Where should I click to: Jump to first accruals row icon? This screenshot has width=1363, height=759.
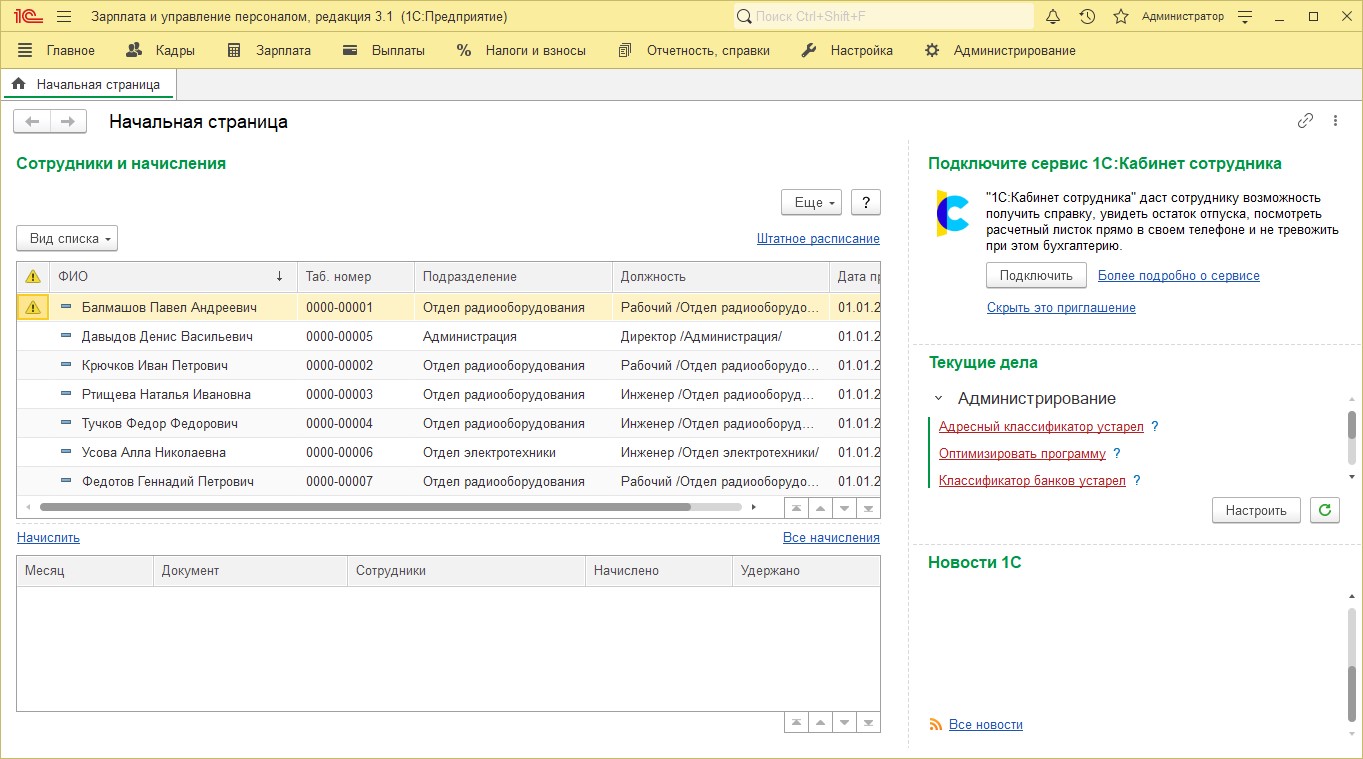tap(796, 722)
